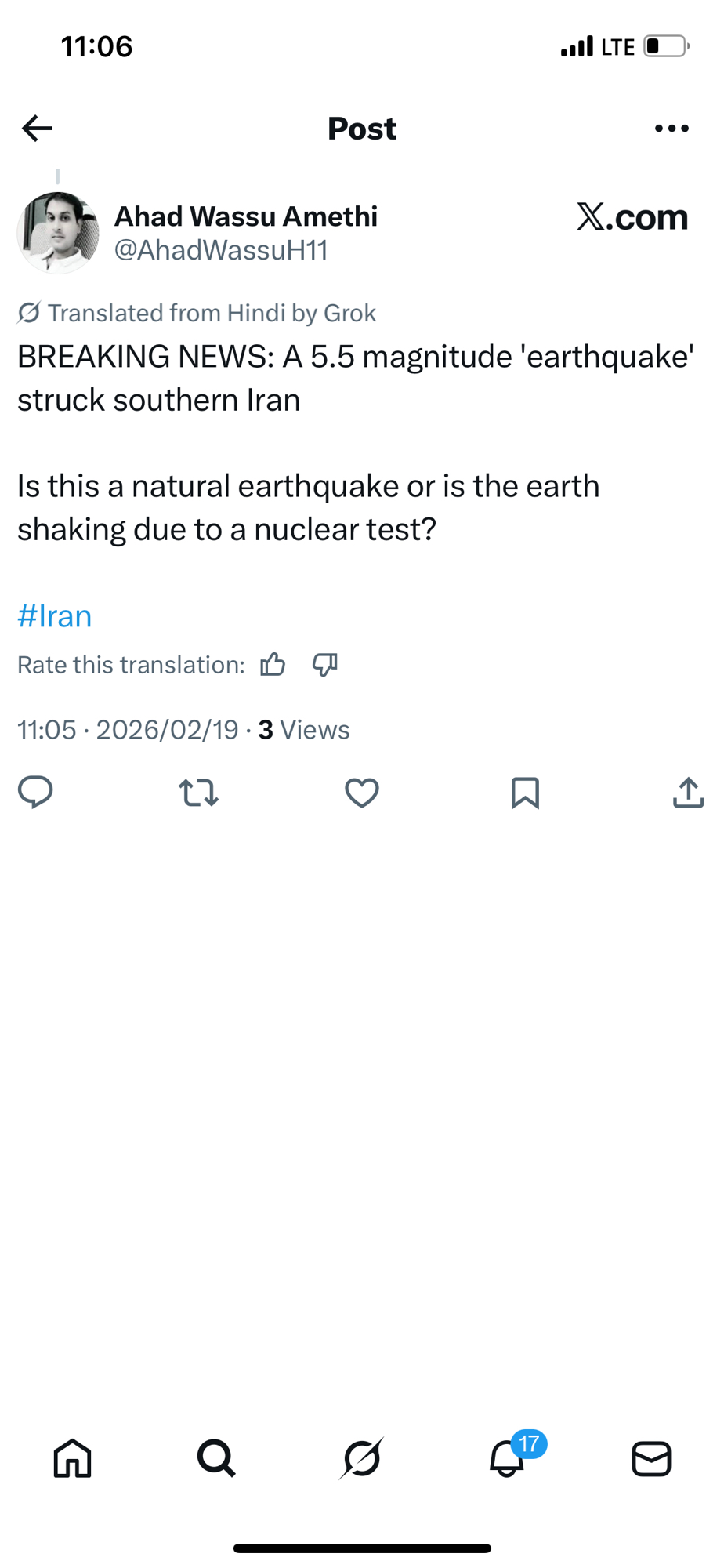Tap the post timestamp 11:05 · 2026/02/19
This screenshot has width=724, height=1568.
(128, 730)
